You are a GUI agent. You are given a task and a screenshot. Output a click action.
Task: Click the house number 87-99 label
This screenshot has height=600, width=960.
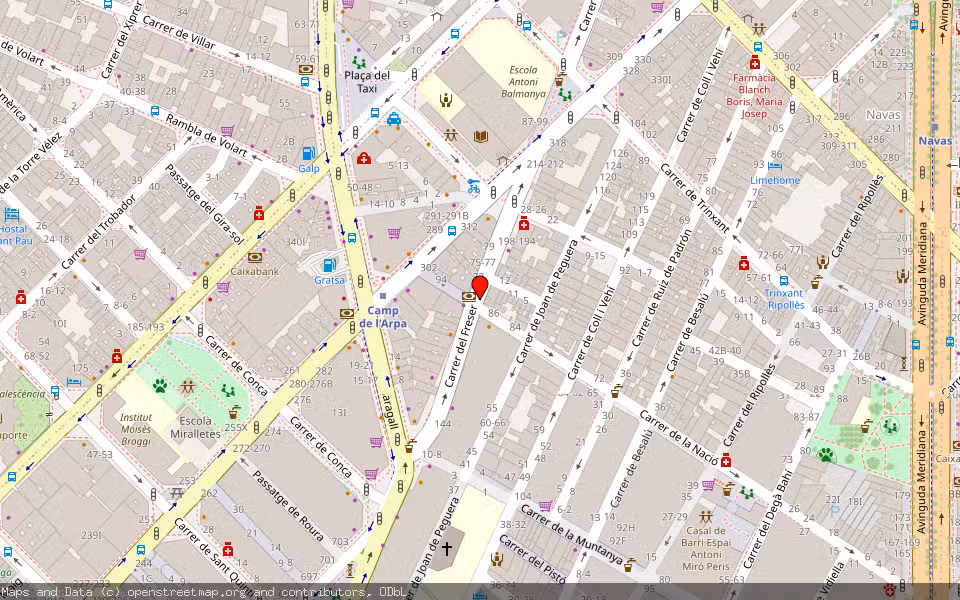[x=535, y=121]
